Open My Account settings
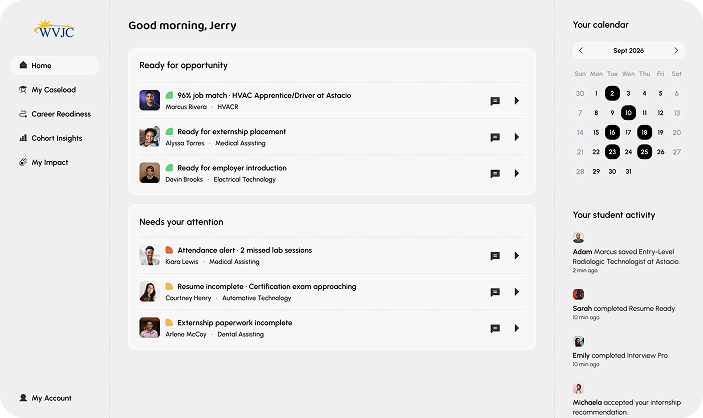 (x=45, y=398)
